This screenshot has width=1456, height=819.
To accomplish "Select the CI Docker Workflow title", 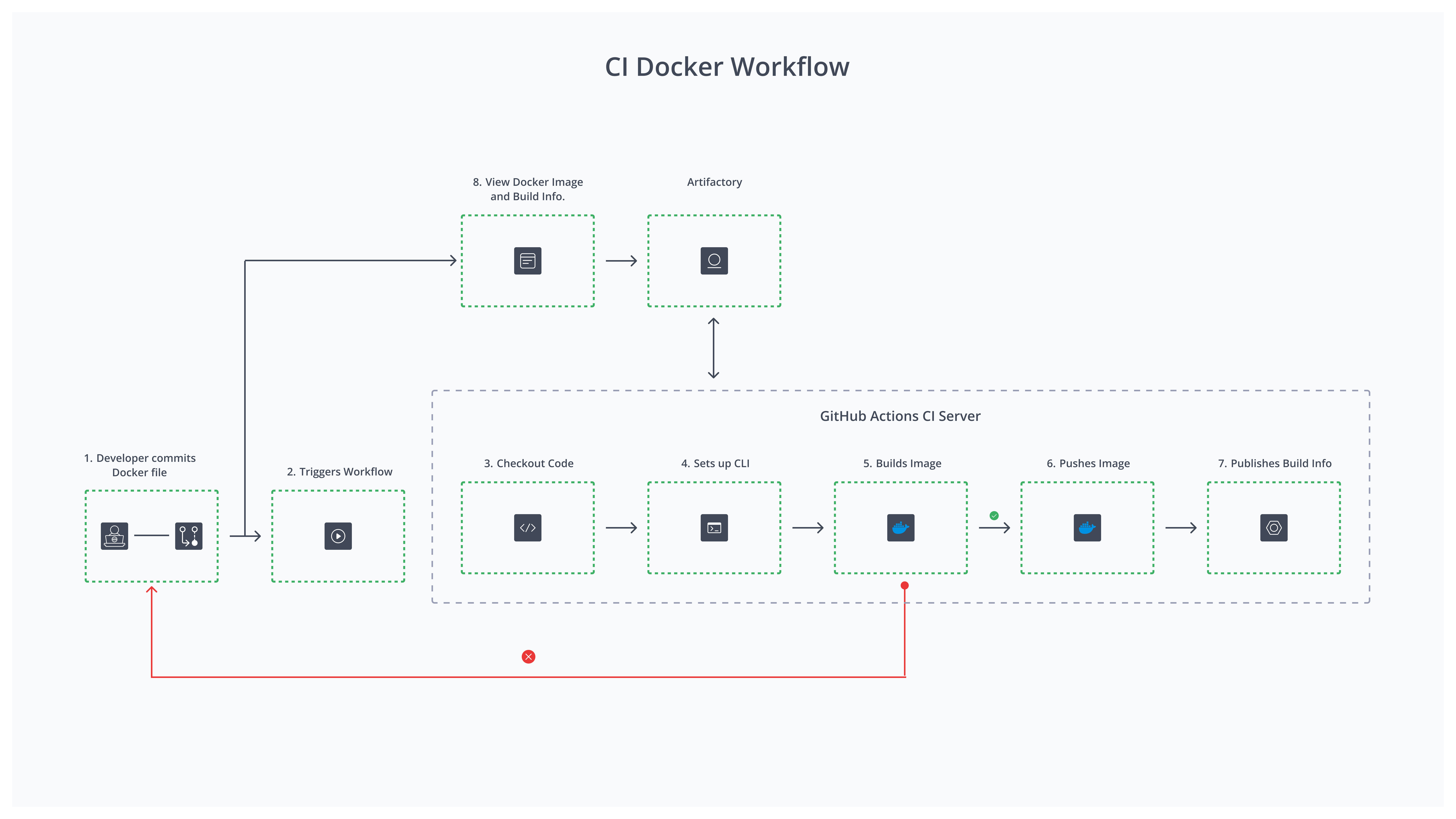I will (727, 66).
